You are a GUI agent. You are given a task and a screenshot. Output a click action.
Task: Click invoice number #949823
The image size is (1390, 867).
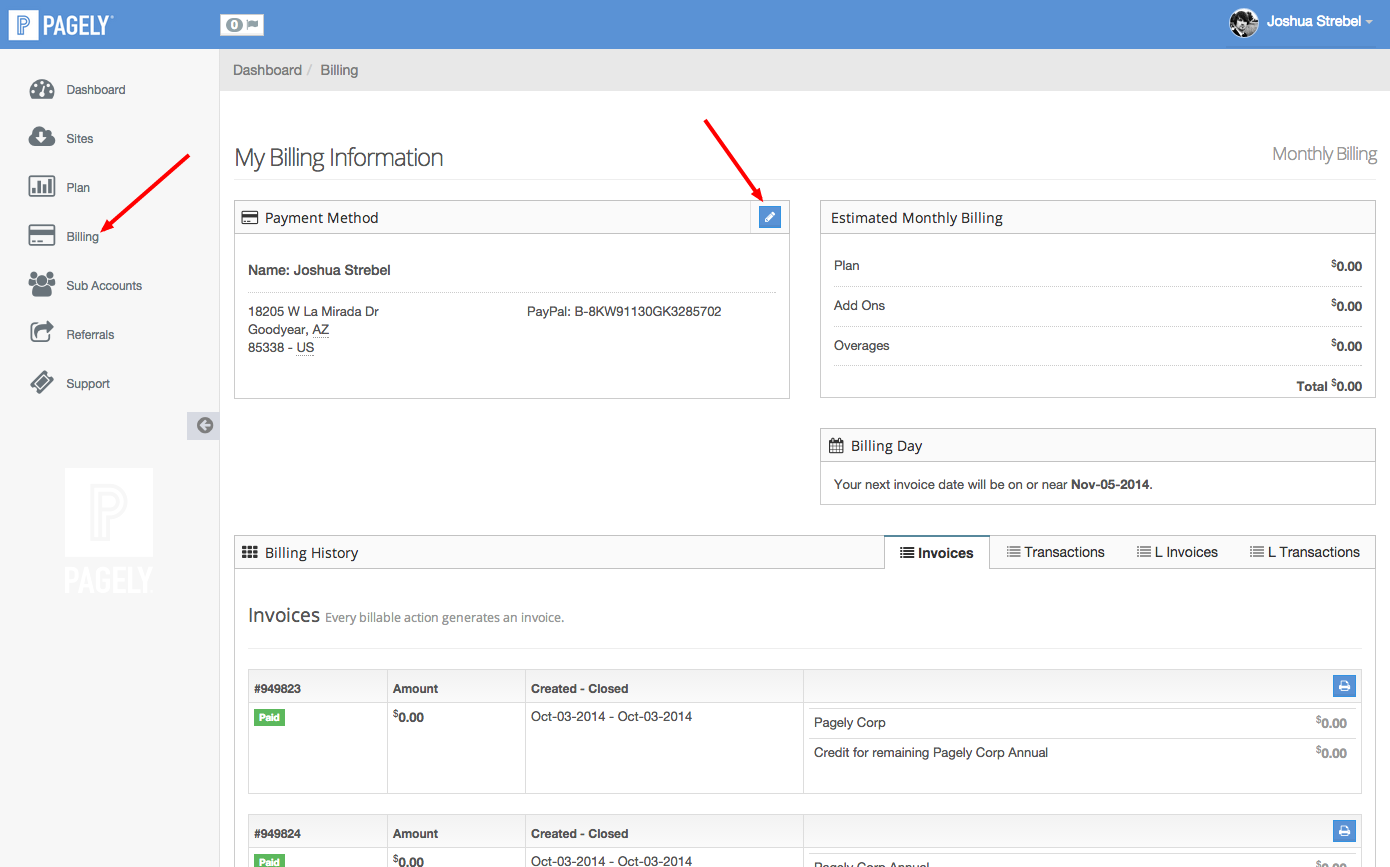[x=278, y=689]
